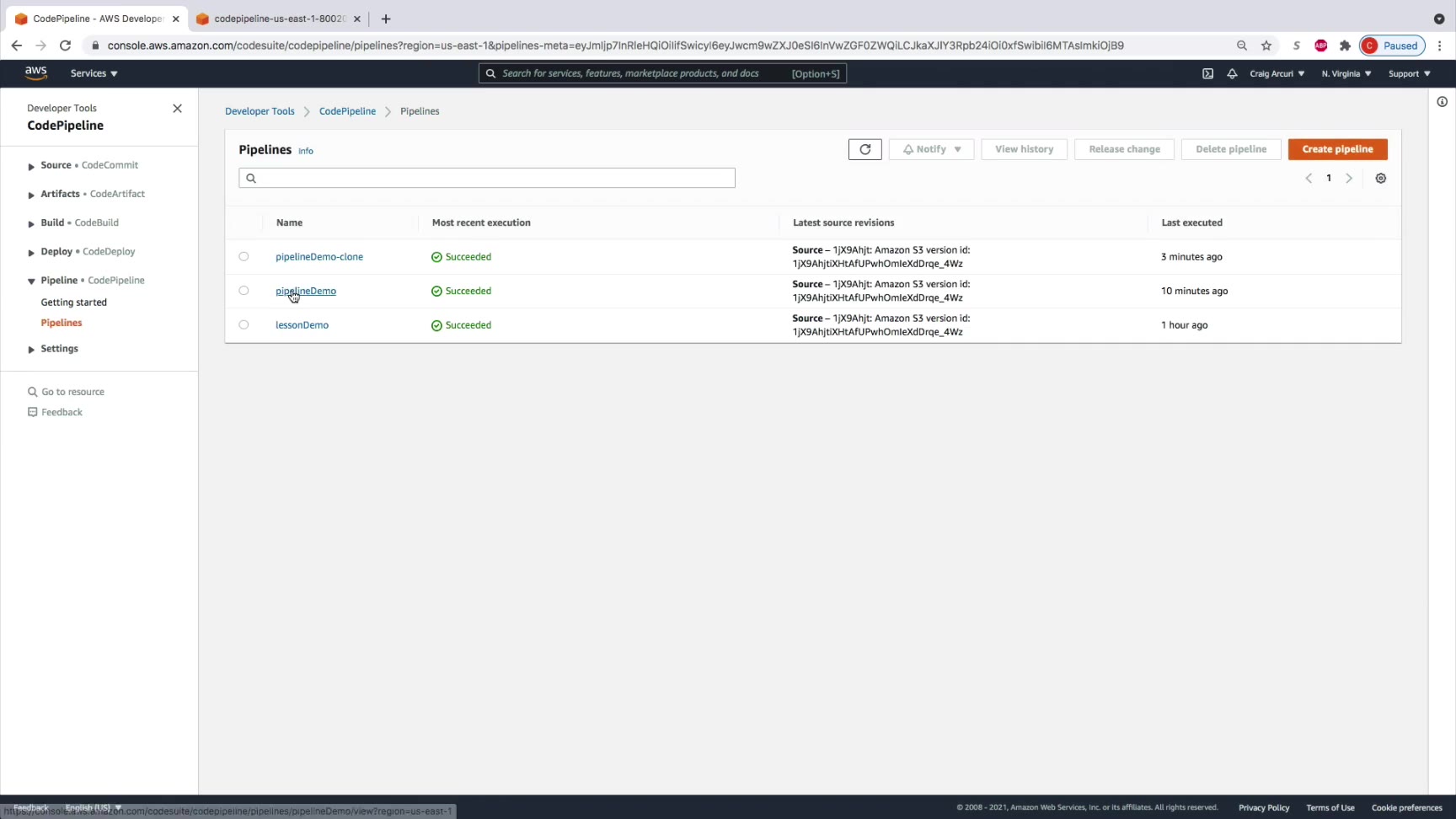
Task: Close the CodePipeline browser tab
Action: 175,19
